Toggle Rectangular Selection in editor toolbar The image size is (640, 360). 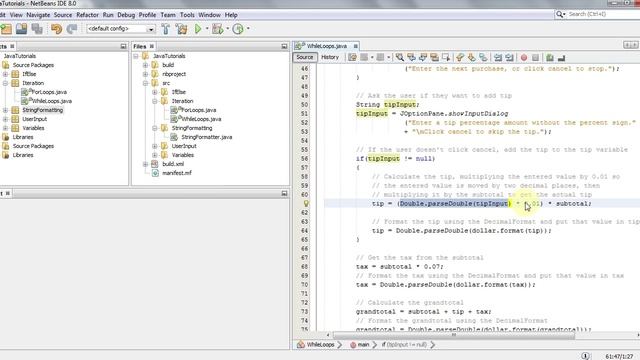pos(446,58)
